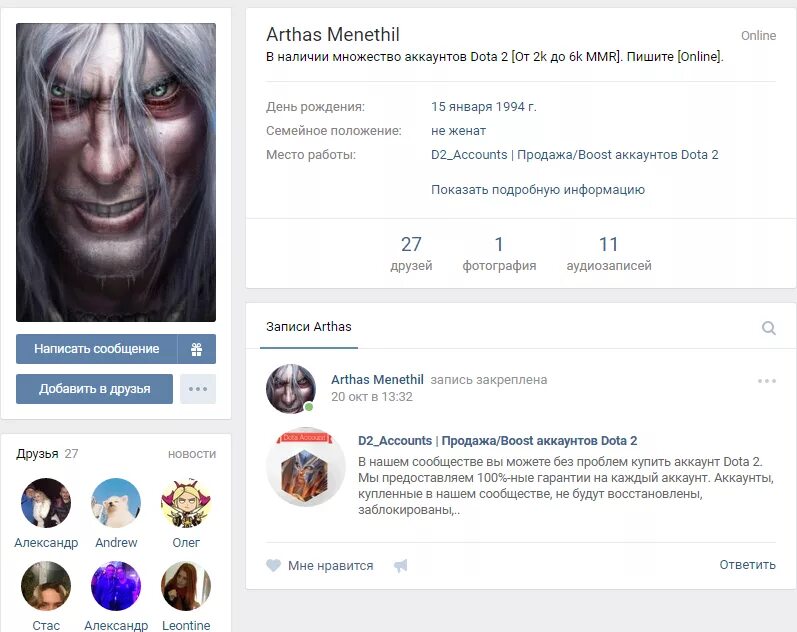Open first Александр friend avatar
This screenshot has width=797, height=632.
(46, 503)
